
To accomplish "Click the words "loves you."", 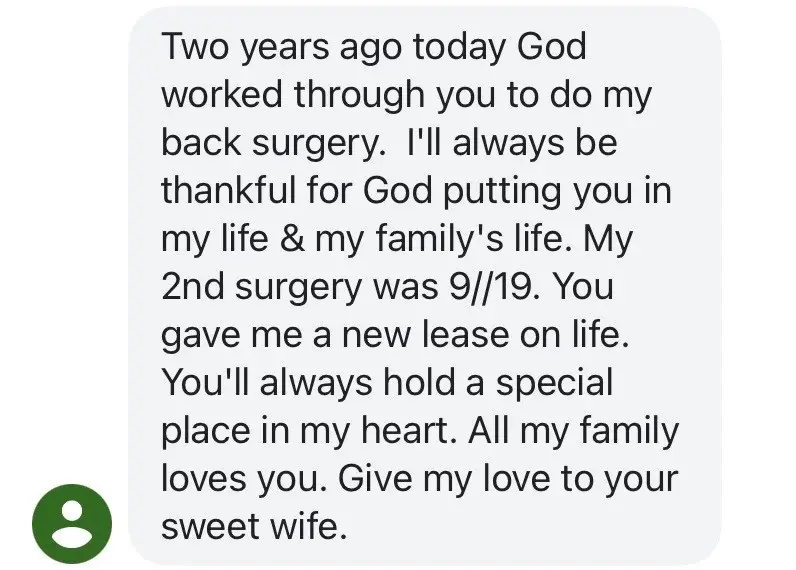I will pyautogui.click(x=244, y=479).
